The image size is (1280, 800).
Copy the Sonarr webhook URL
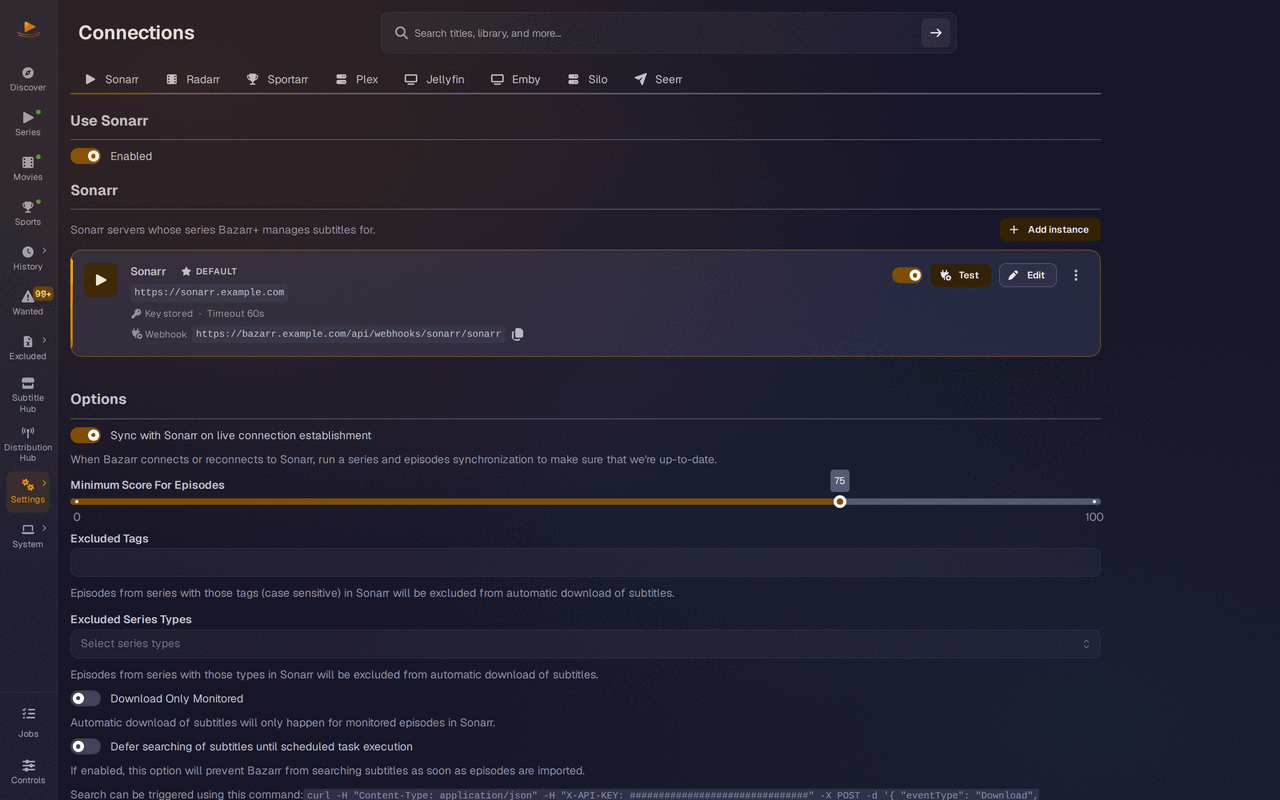pyautogui.click(x=517, y=334)
